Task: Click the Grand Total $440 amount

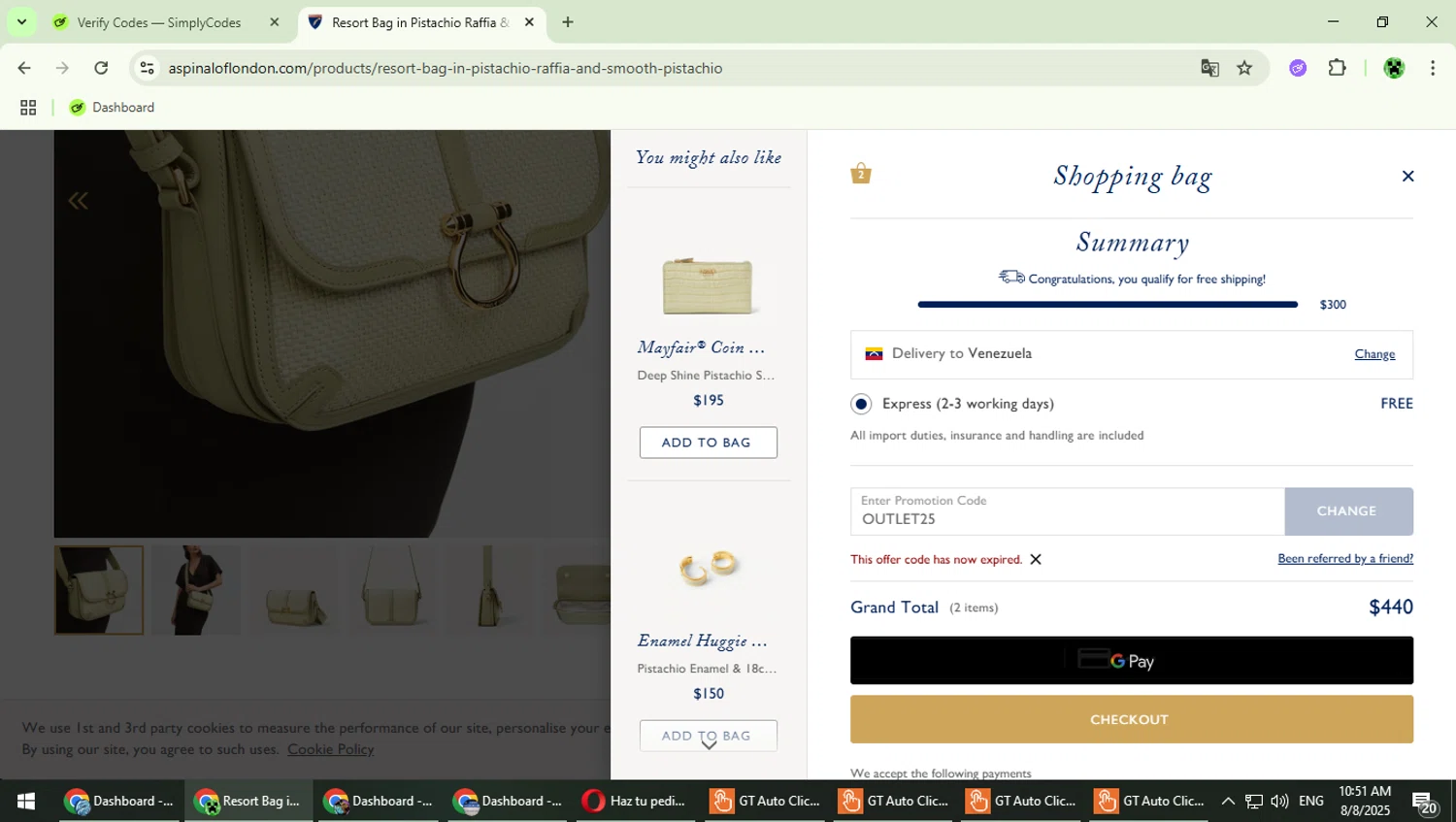Action: (1391, 608)
